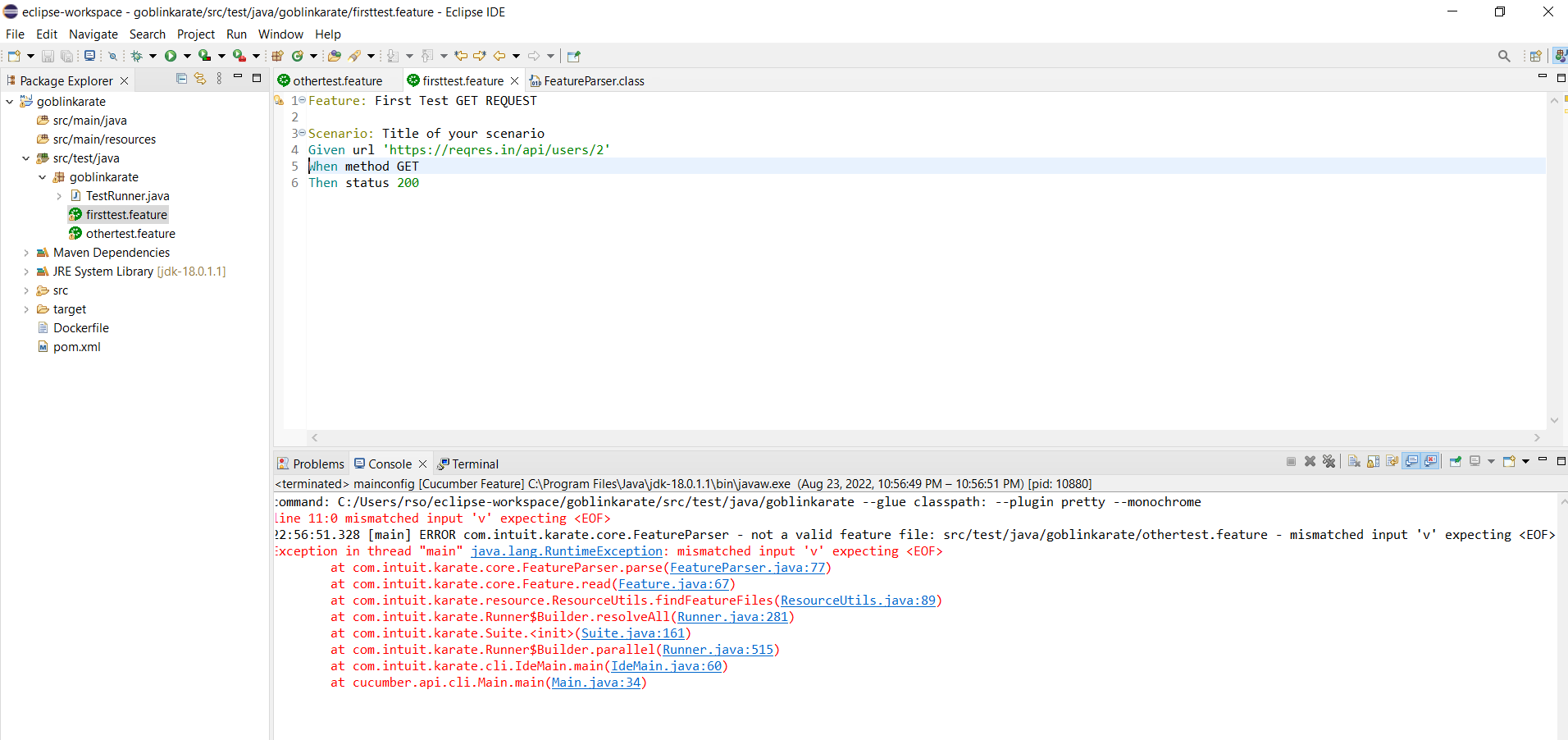The width and height of the screenshot is (1568, 740).
Task: Open the Java perspective icon top right
Action: pos(1561,55)
